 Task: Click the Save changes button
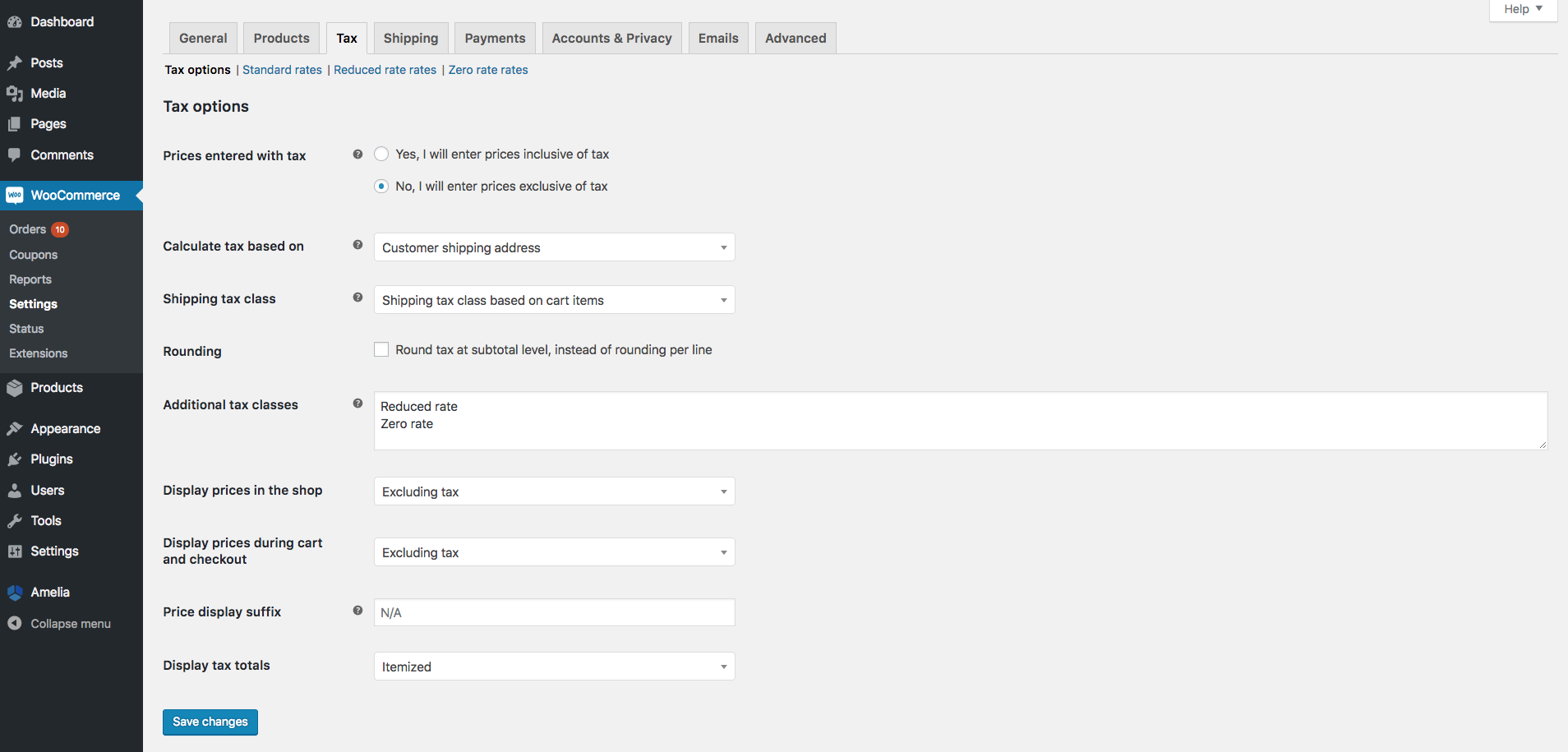tap(210, 722)
